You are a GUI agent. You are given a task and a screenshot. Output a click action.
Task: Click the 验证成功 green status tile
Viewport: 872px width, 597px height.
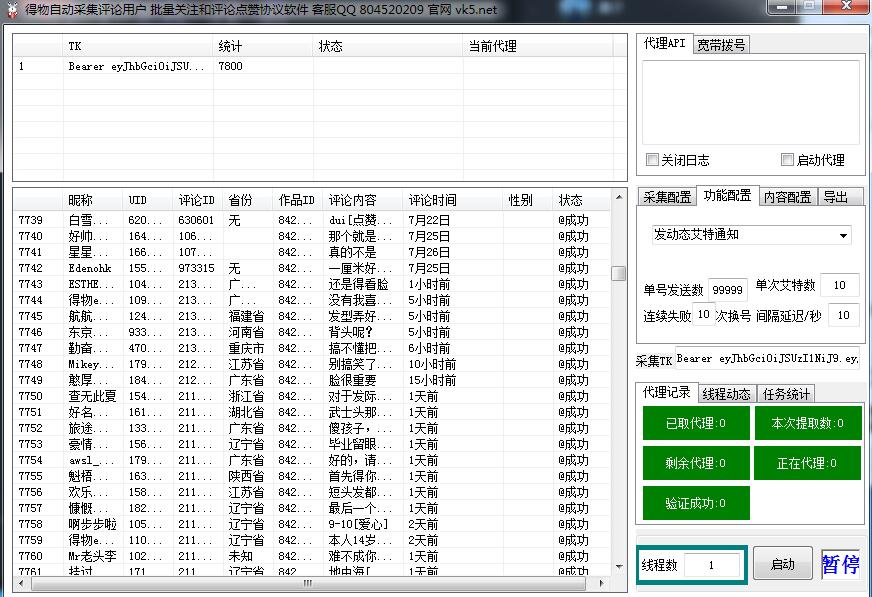(x=696, y=503)
